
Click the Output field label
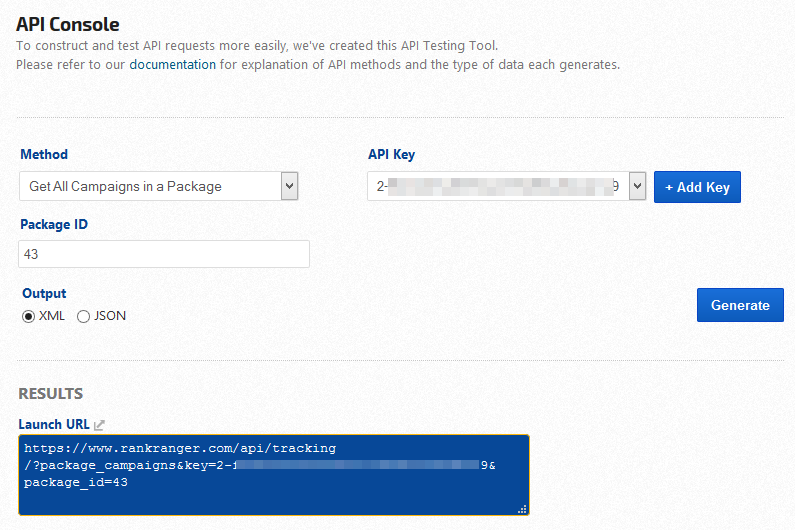(44, 293)
